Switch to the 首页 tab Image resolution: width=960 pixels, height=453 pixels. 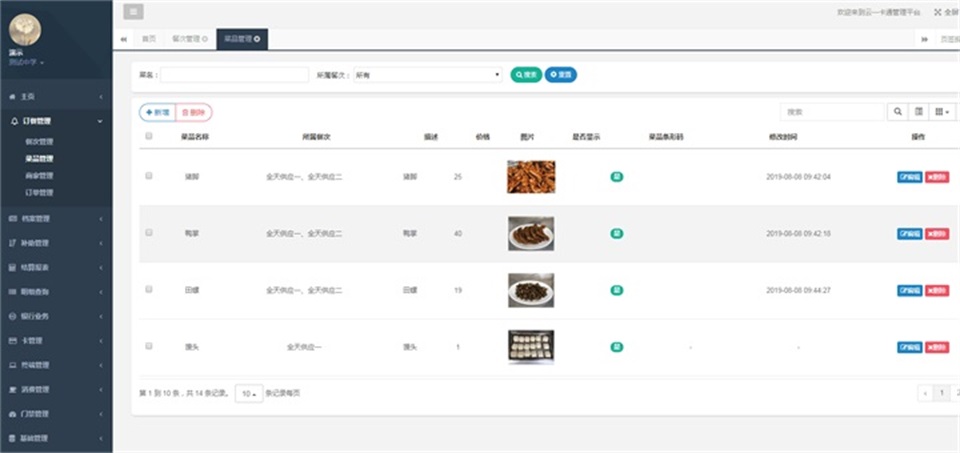(x=149, y=39)
